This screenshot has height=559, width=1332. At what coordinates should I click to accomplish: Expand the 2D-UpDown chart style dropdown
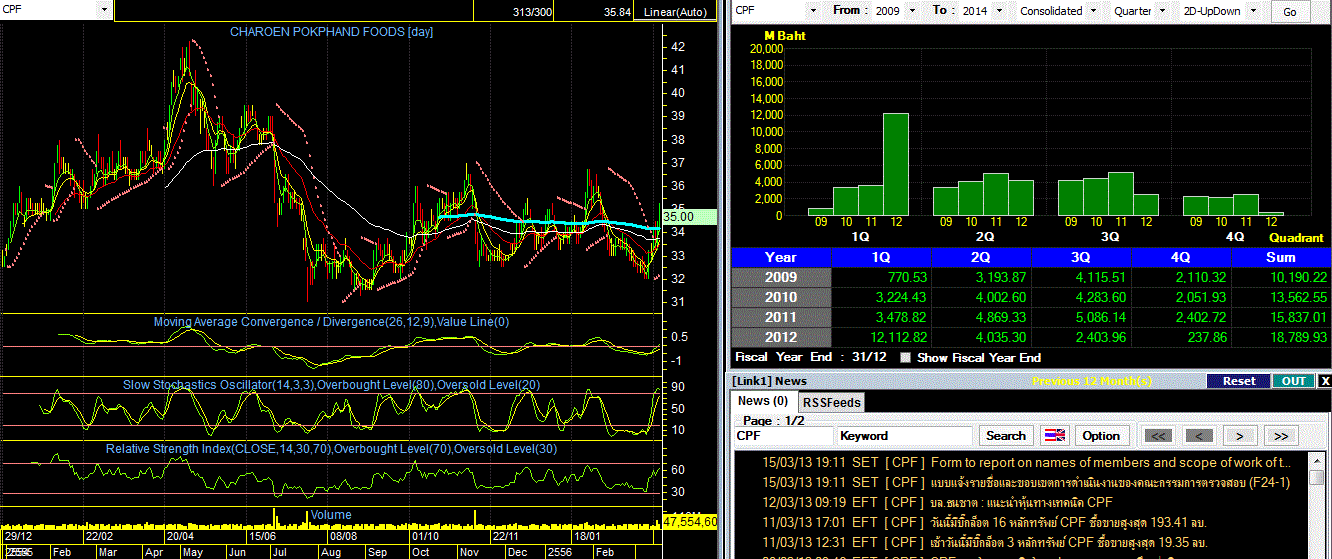[x=1253, y=11]
